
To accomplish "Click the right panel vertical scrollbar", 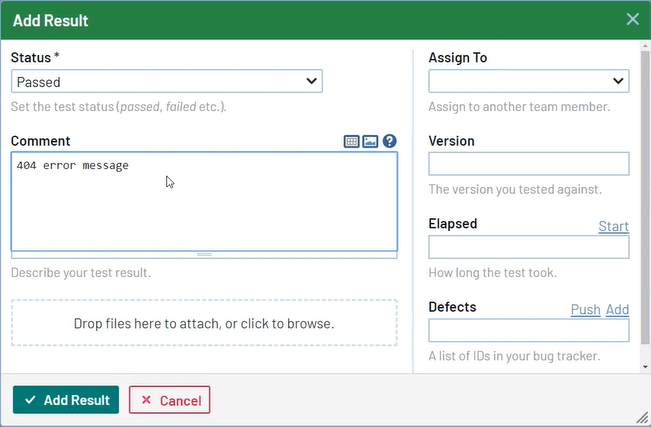I will (x=645, y=200).
